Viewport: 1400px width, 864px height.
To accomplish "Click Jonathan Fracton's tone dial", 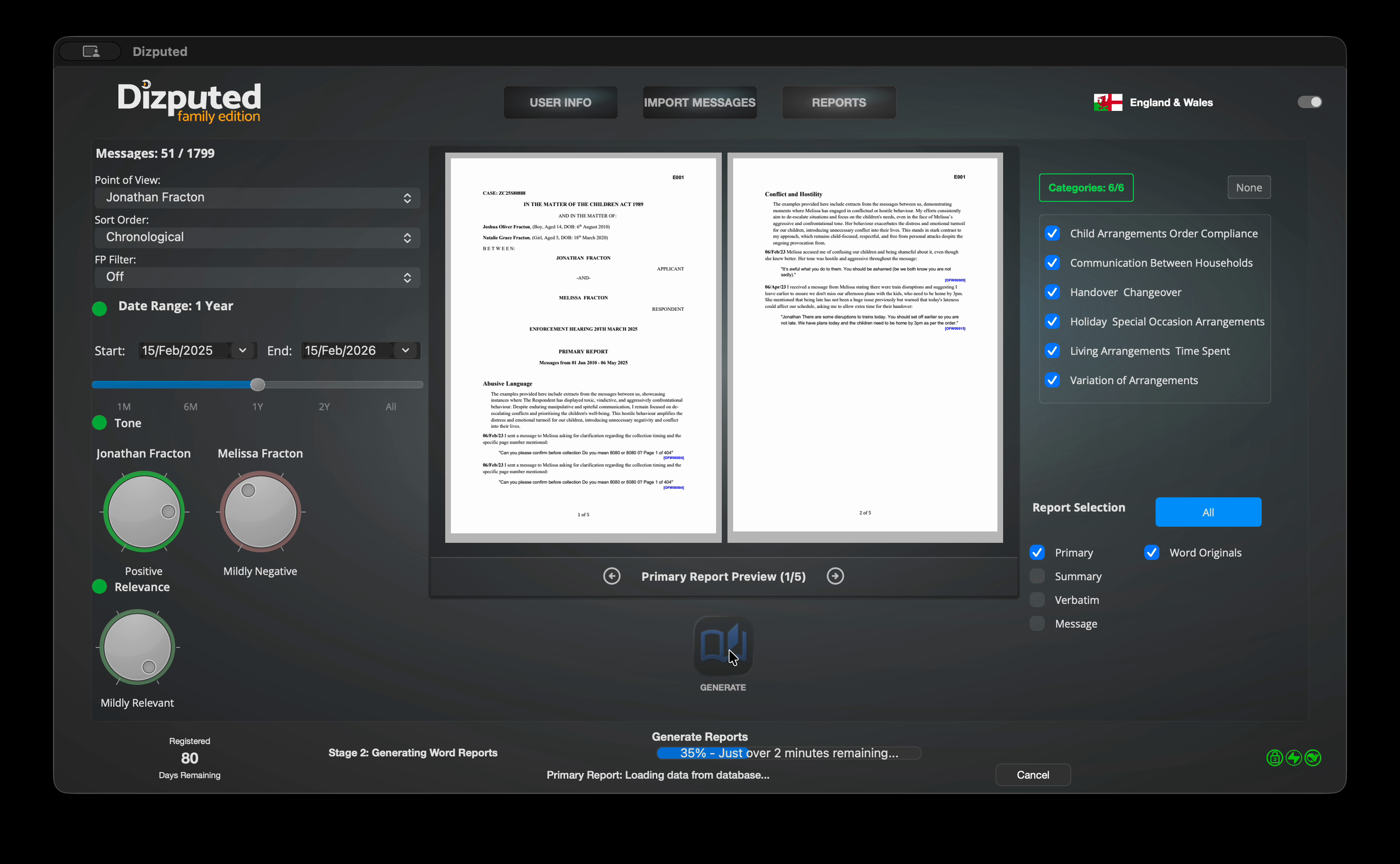I will pos(143,512).
